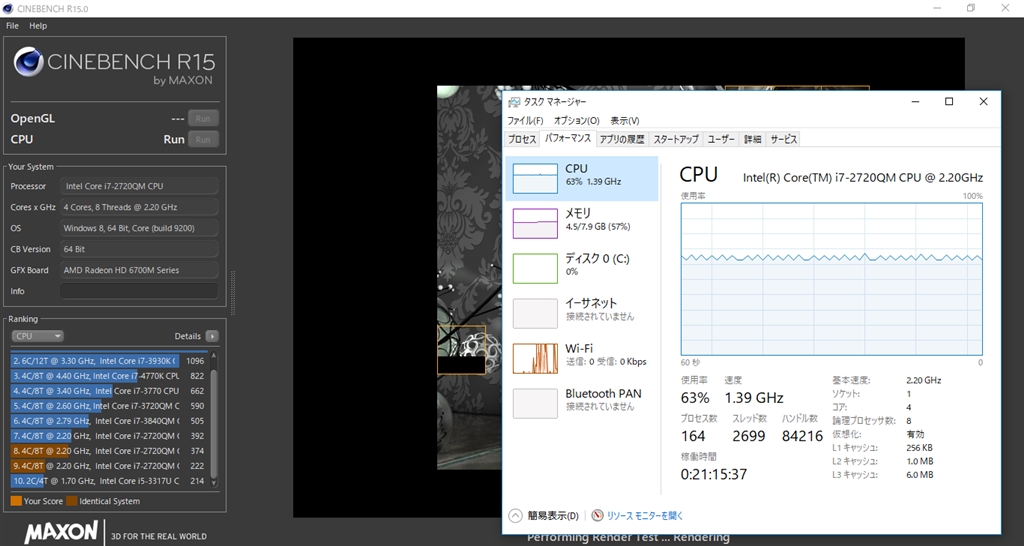Click the ranking list scroll-down arrow
This screenshot has height=546, width=1024.
click(213, 483)
